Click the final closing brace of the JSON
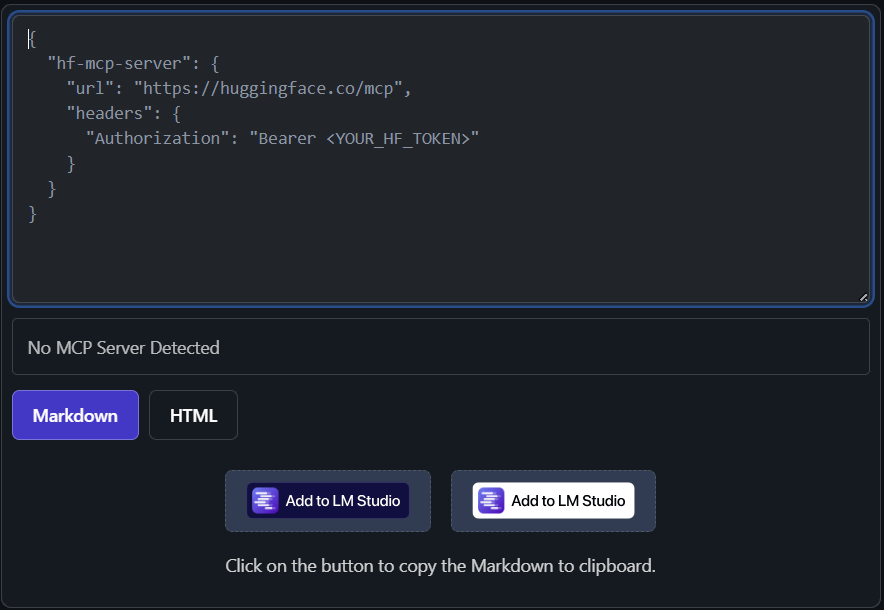 click(33, 214)
